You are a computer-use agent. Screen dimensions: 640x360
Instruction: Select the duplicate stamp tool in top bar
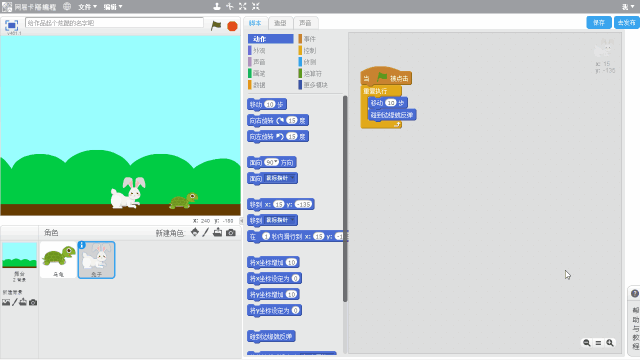click(x=217, y=6)
